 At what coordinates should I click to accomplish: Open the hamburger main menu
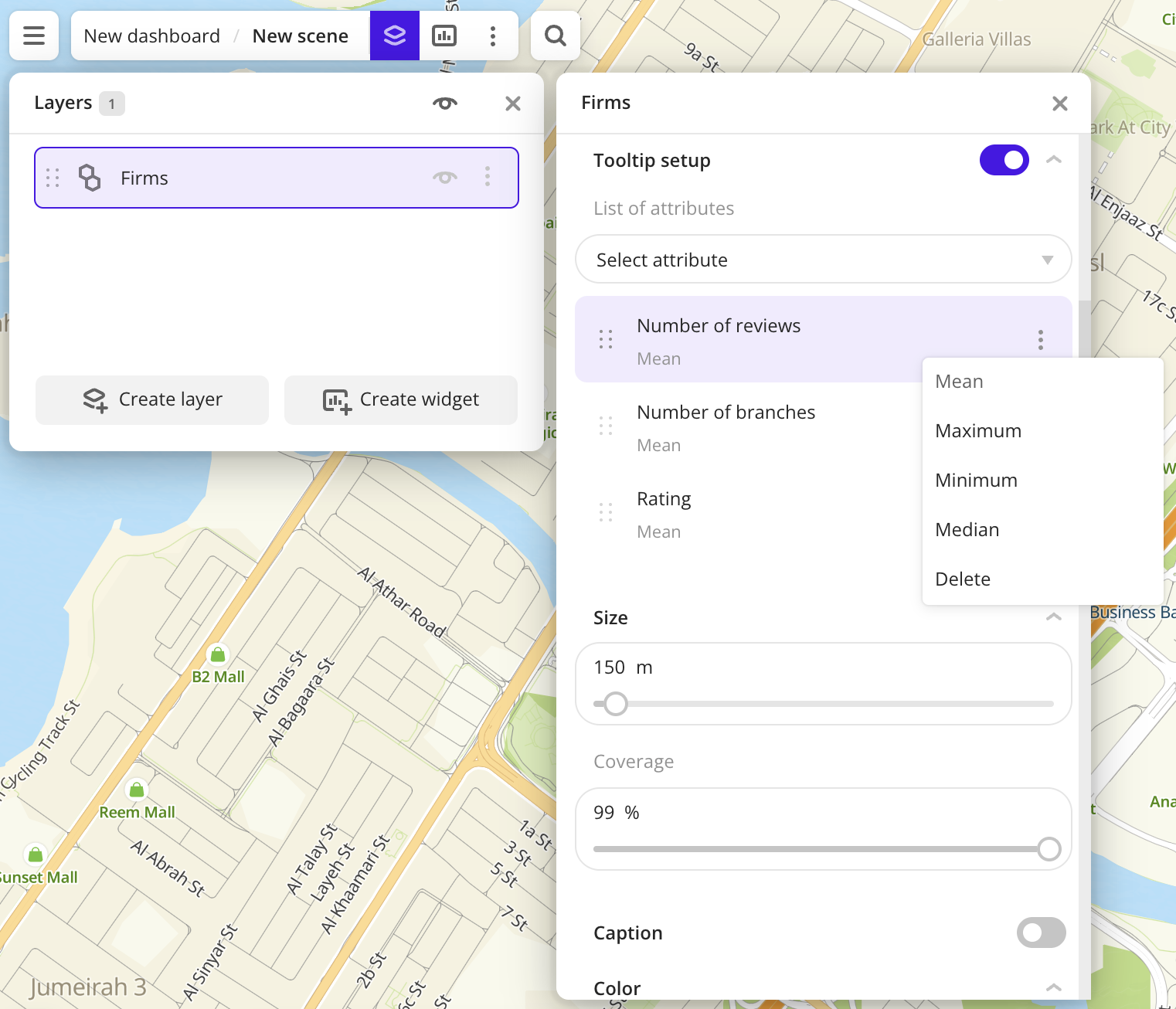[x=34, y=36]
